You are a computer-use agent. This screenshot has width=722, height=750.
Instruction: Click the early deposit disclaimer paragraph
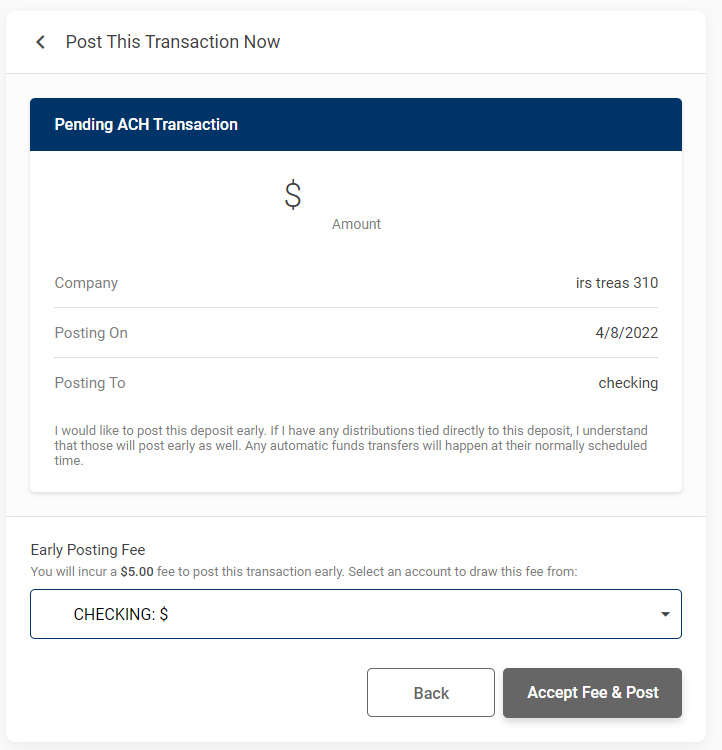point(350,446)
